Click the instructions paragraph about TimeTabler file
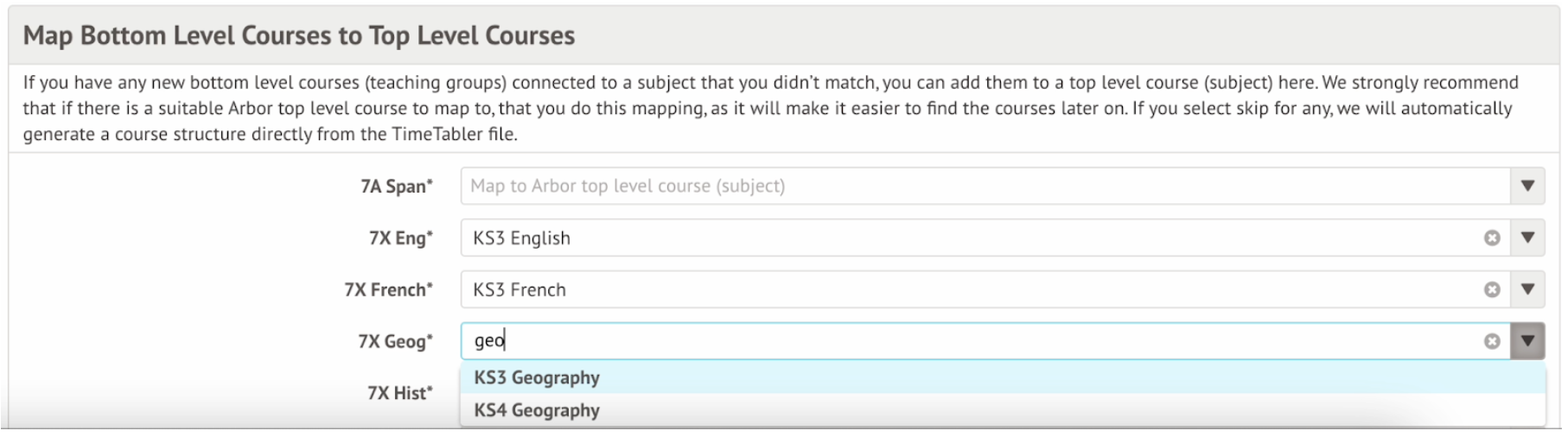 coord(769,109)
